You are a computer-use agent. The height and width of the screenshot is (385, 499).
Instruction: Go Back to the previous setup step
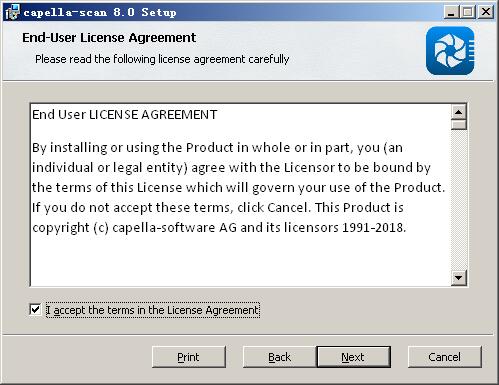click(x=279, y=357)
